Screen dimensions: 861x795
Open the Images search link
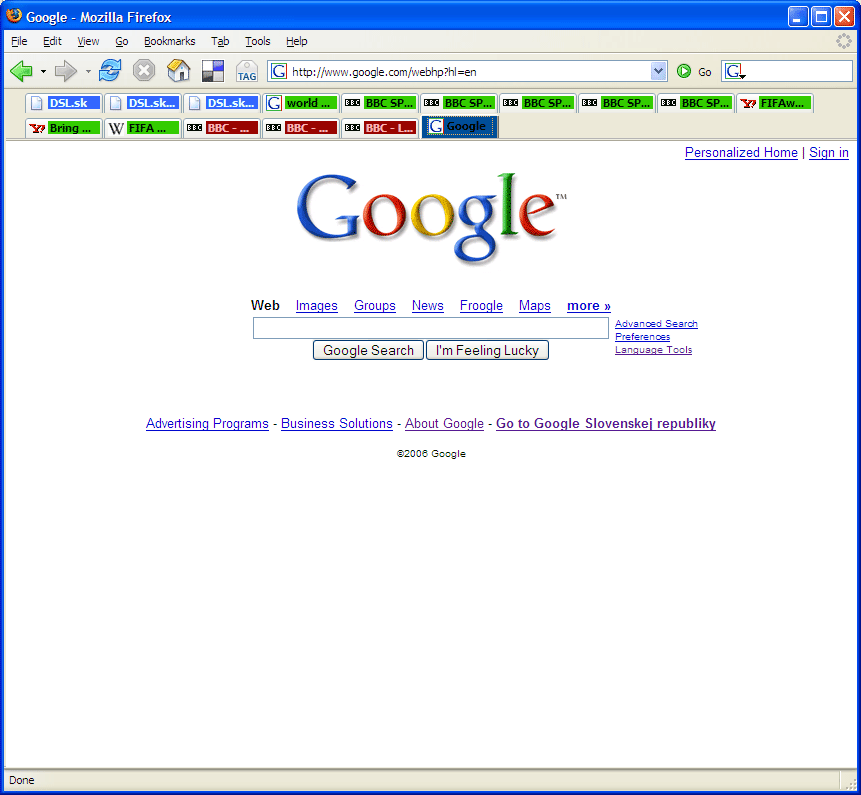(316, 306)
